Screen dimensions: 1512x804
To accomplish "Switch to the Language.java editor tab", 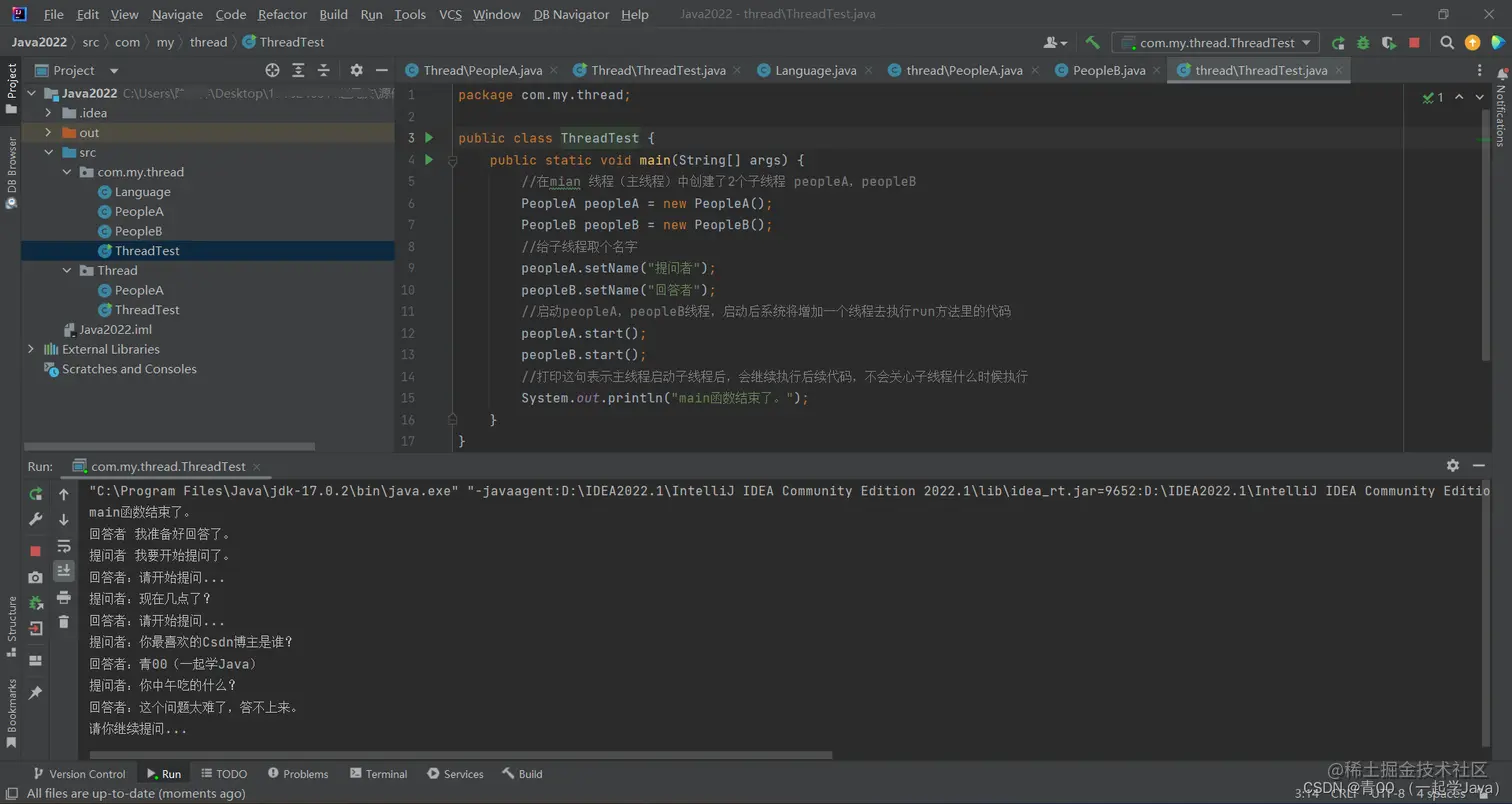I will tap(815, 70).
